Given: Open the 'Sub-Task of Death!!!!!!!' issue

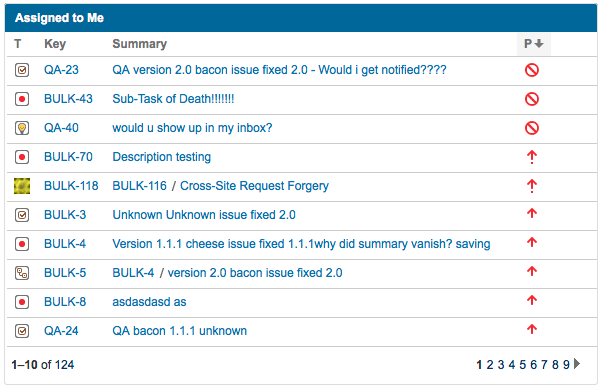Looking at the screenshot, I should 173,99.
